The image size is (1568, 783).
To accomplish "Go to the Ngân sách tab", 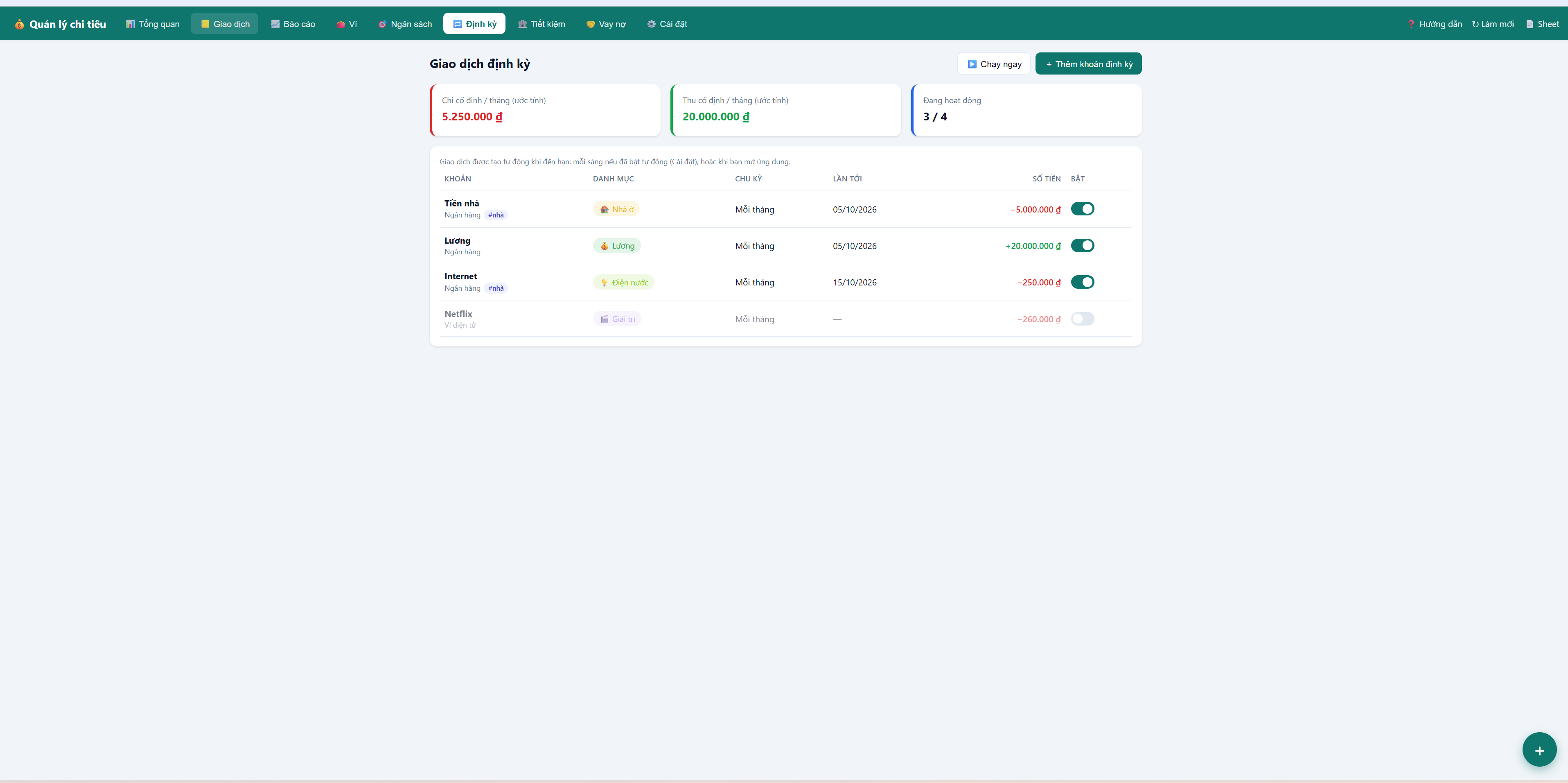I will 405,24.
